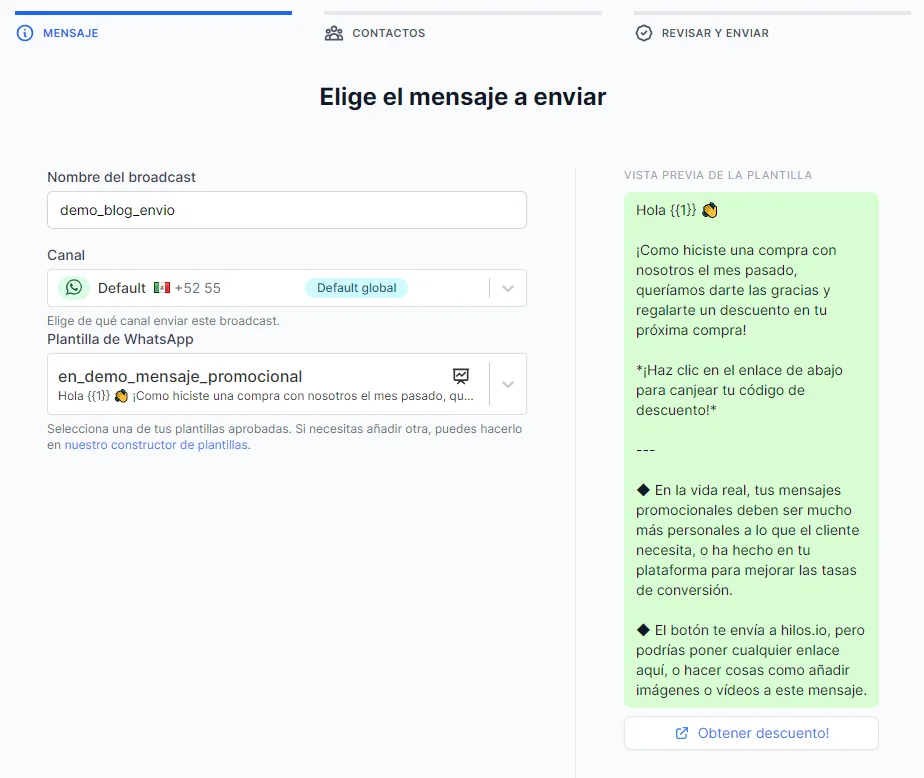Click the template media preview icon

(x=461, y=377)
